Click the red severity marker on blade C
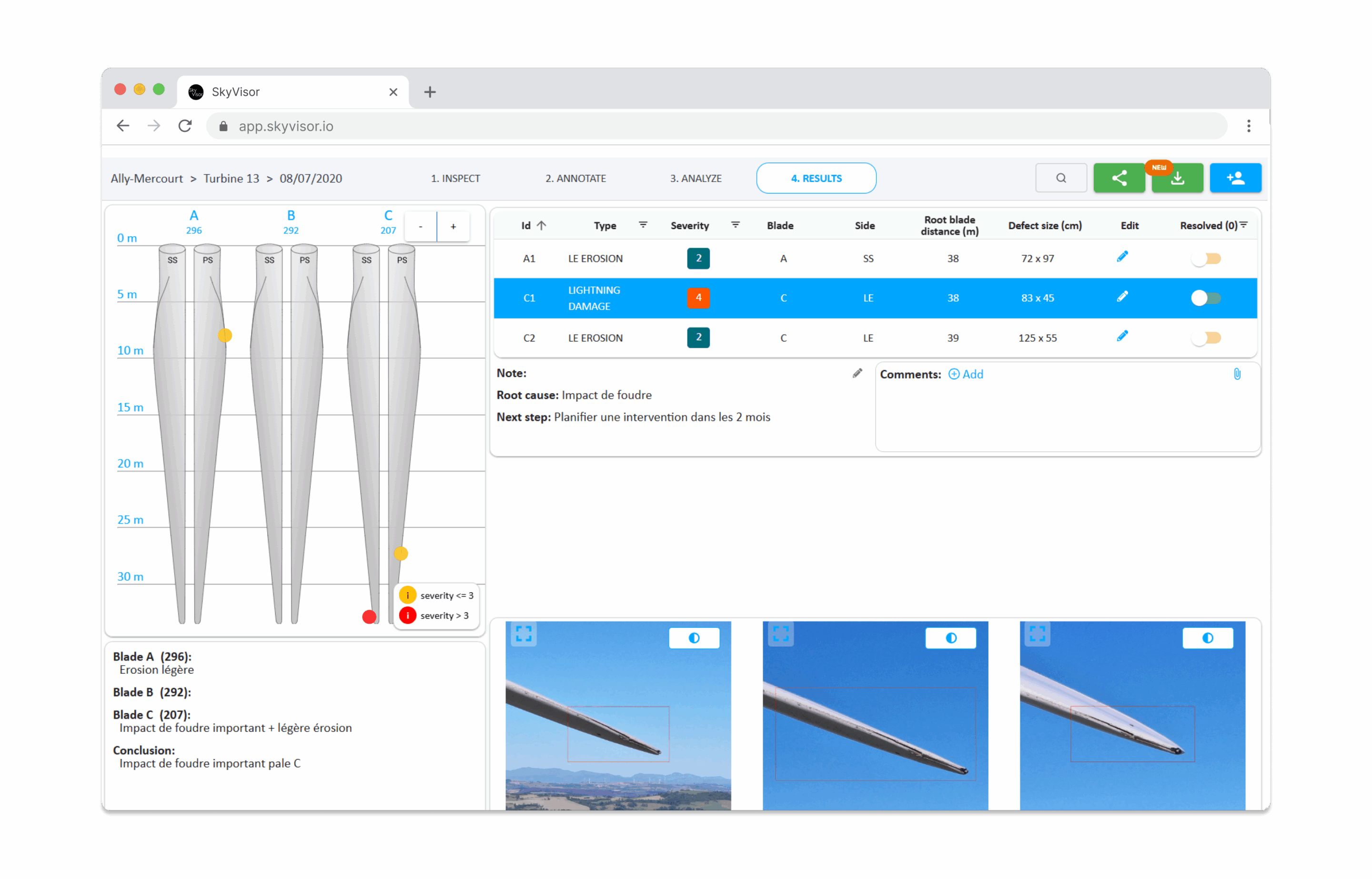 (369, 616)
